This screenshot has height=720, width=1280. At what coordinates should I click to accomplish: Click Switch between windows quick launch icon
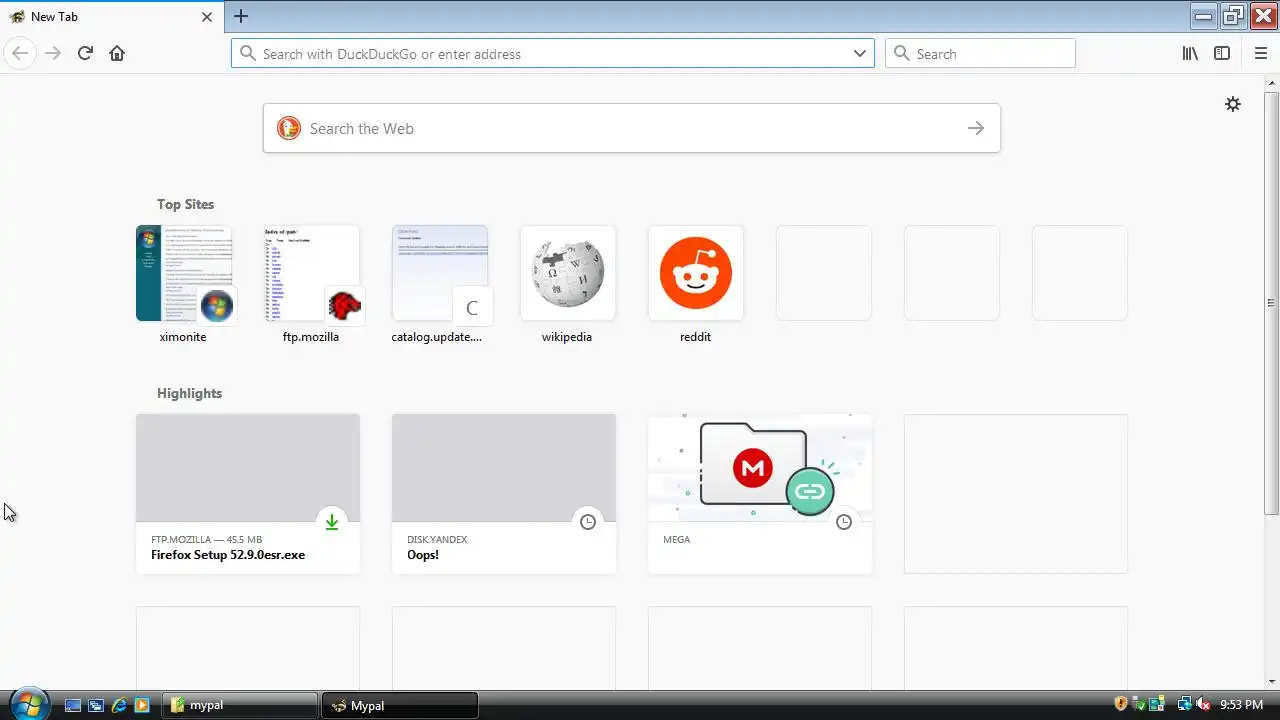pyautogui.click(x=96, y=705)
